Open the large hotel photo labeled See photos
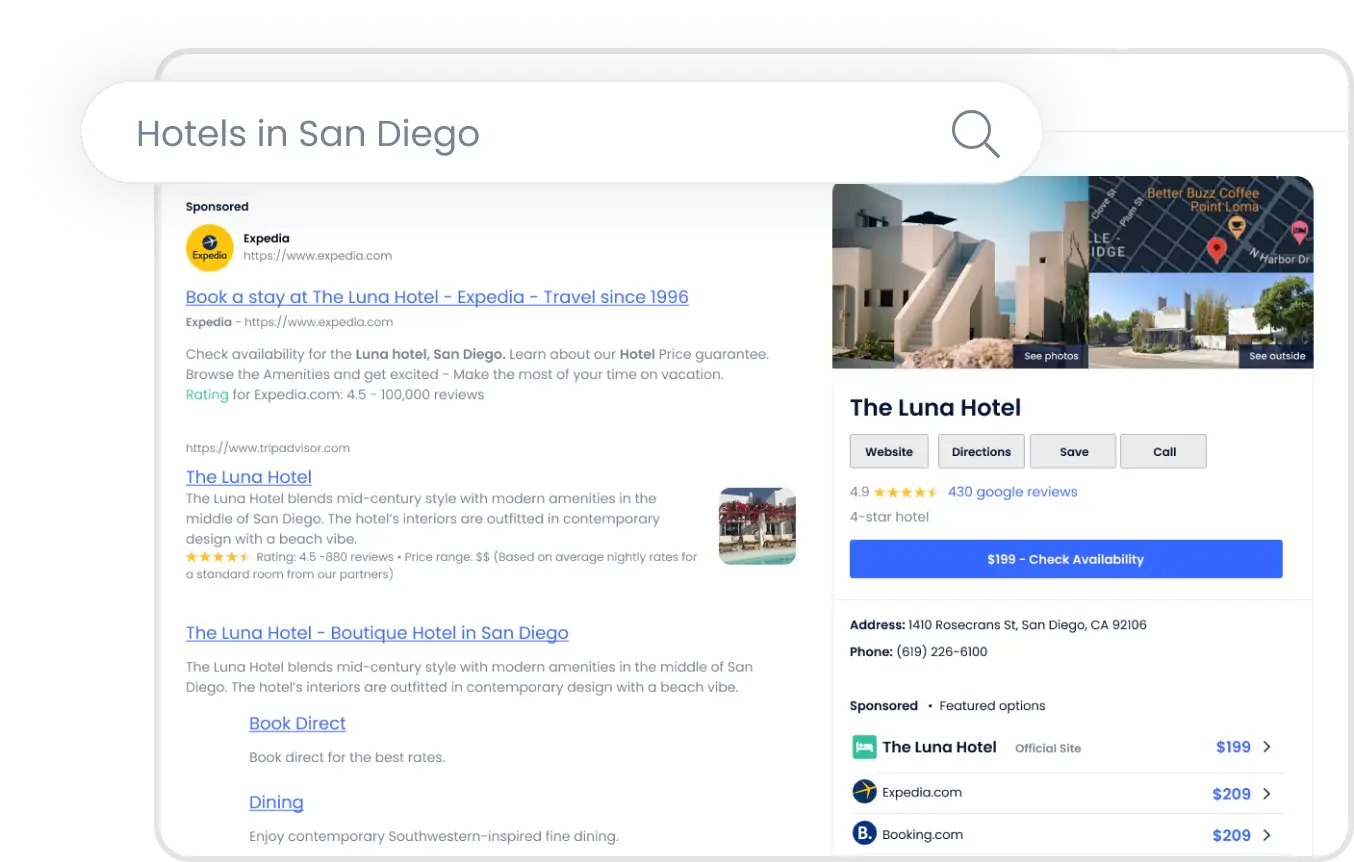The image size is (1354, 862). click(x=960, y=272)
